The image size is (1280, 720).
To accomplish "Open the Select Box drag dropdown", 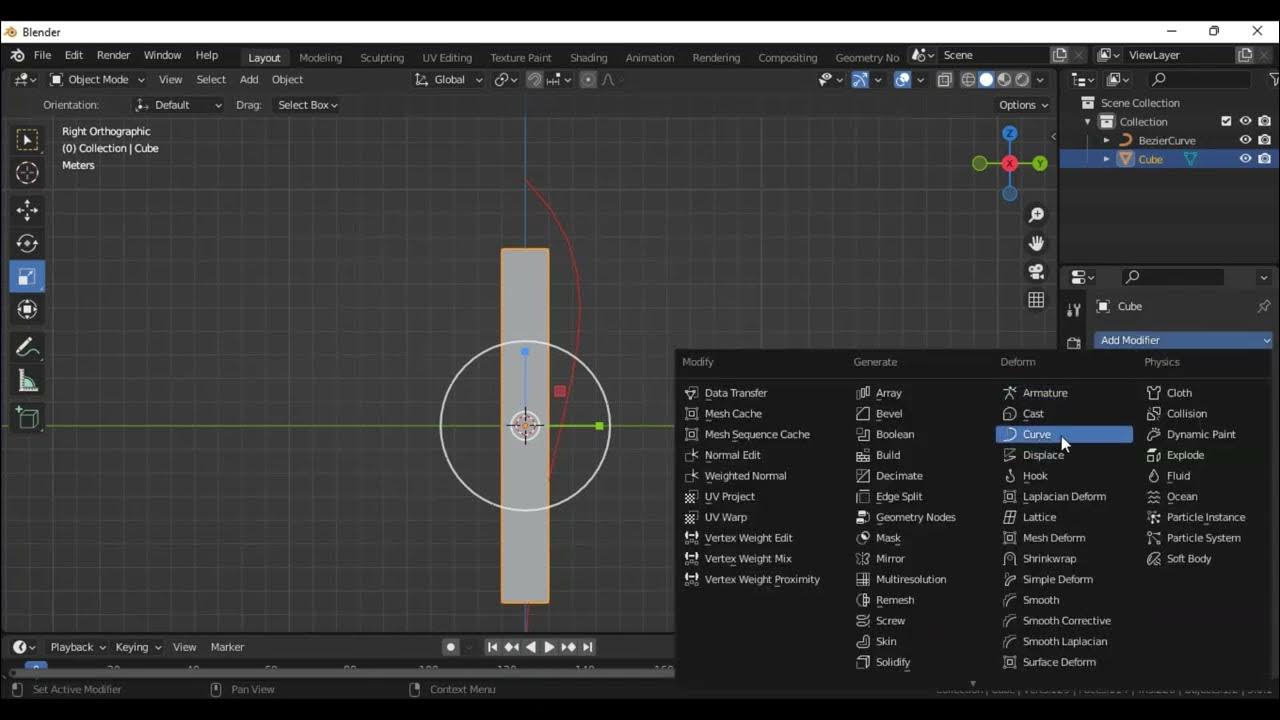I will click(307, 105).
